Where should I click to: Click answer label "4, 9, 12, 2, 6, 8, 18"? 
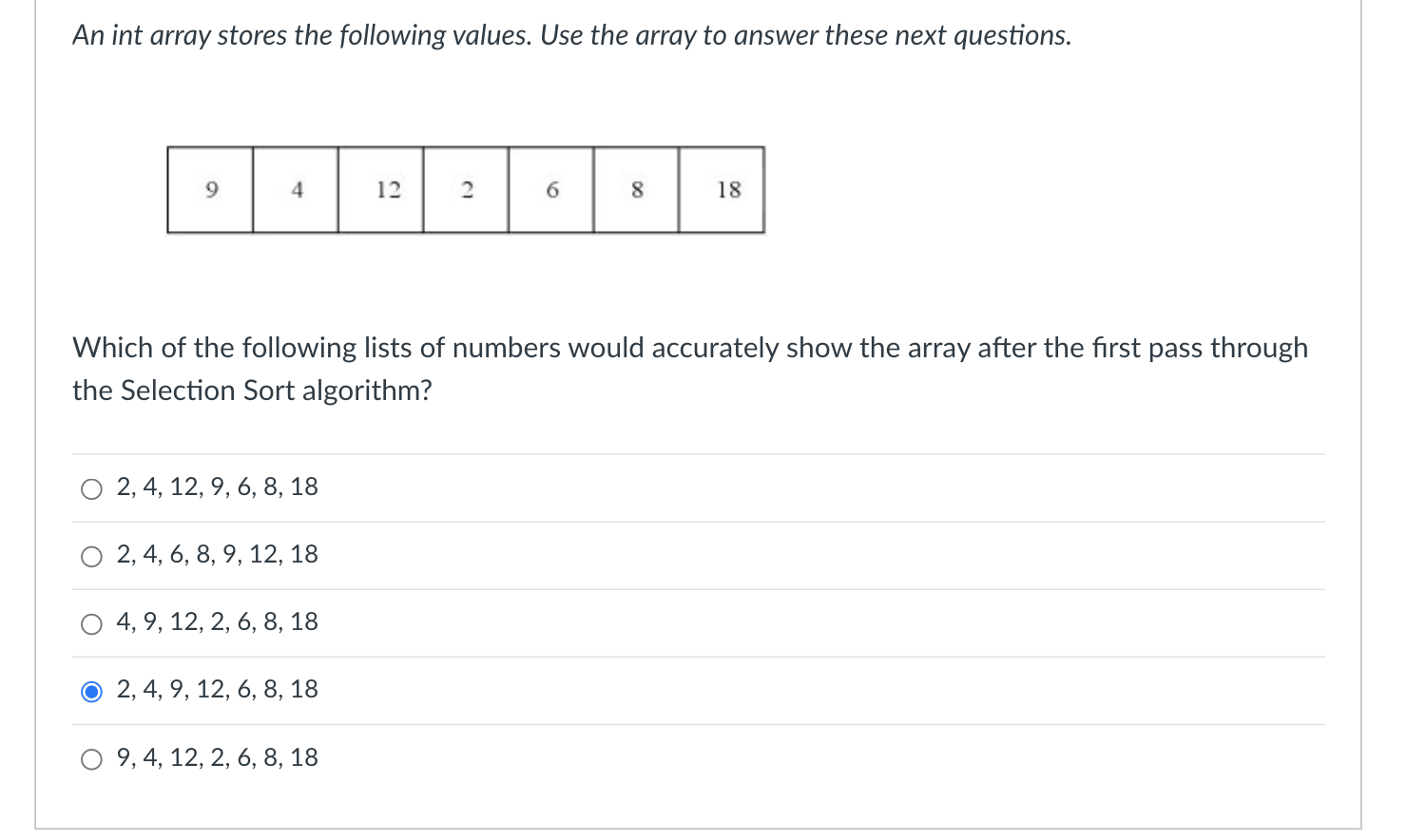coord(217,622)
